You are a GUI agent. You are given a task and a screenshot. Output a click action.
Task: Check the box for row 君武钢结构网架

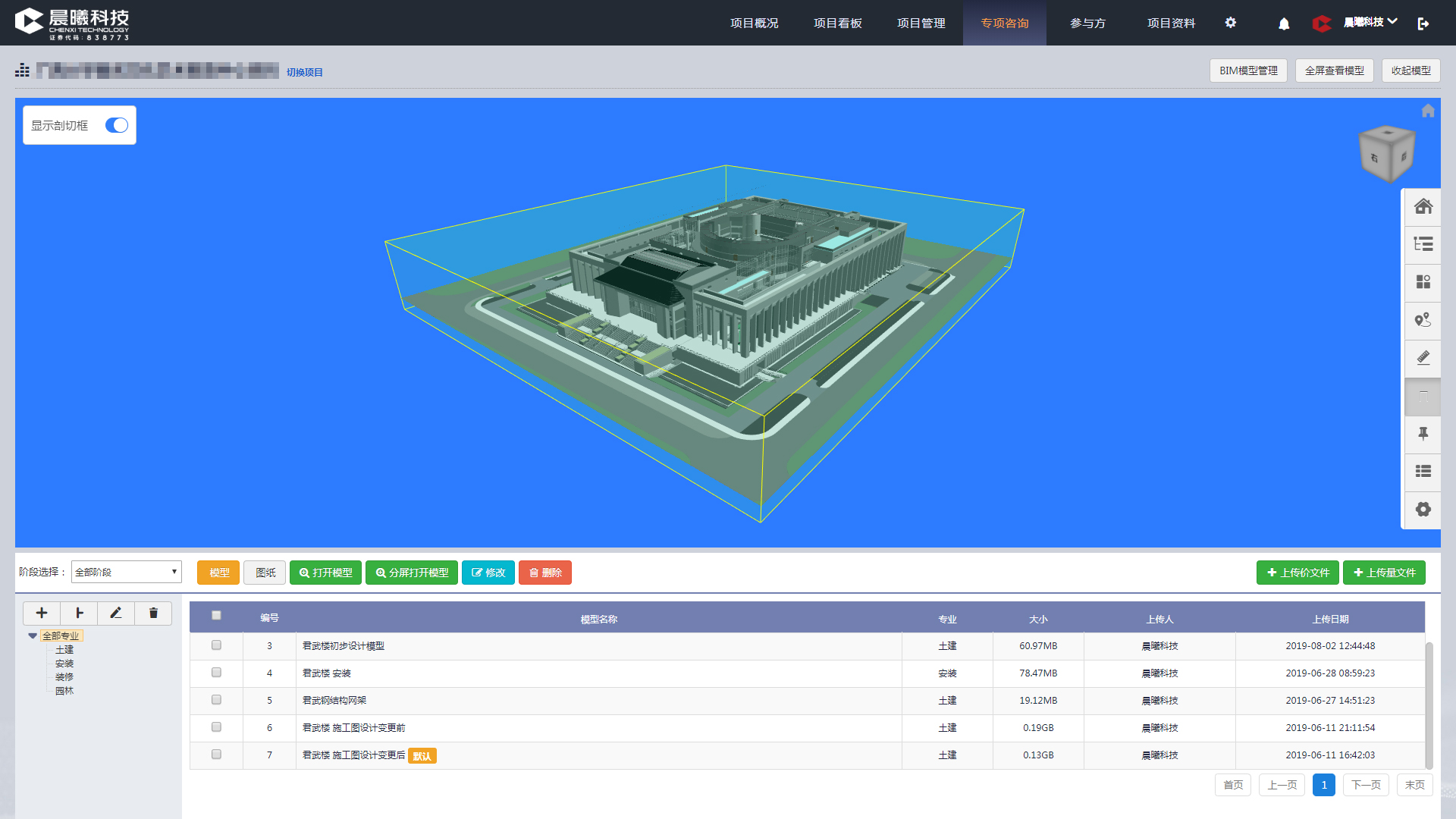(x=216, y=700)
